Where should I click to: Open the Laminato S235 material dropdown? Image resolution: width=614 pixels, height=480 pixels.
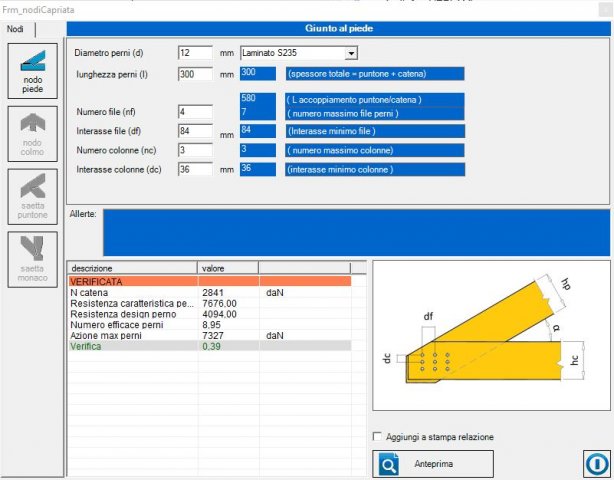coord(351,53)
